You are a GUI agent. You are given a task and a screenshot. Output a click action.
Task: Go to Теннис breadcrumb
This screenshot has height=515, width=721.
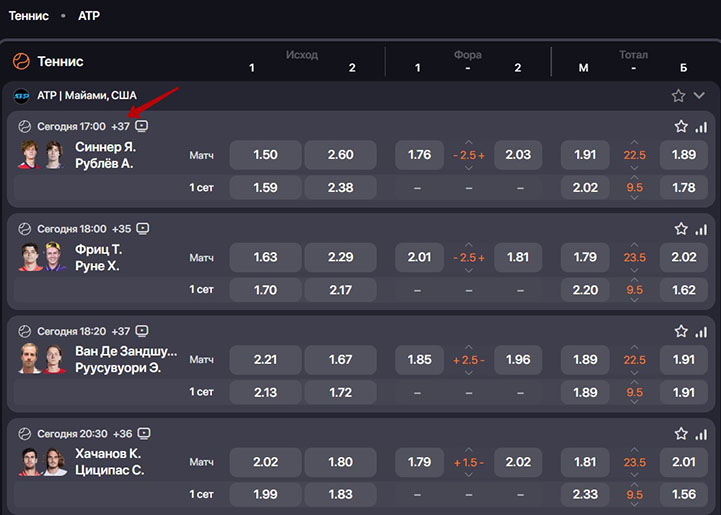[x=29, y=16]
